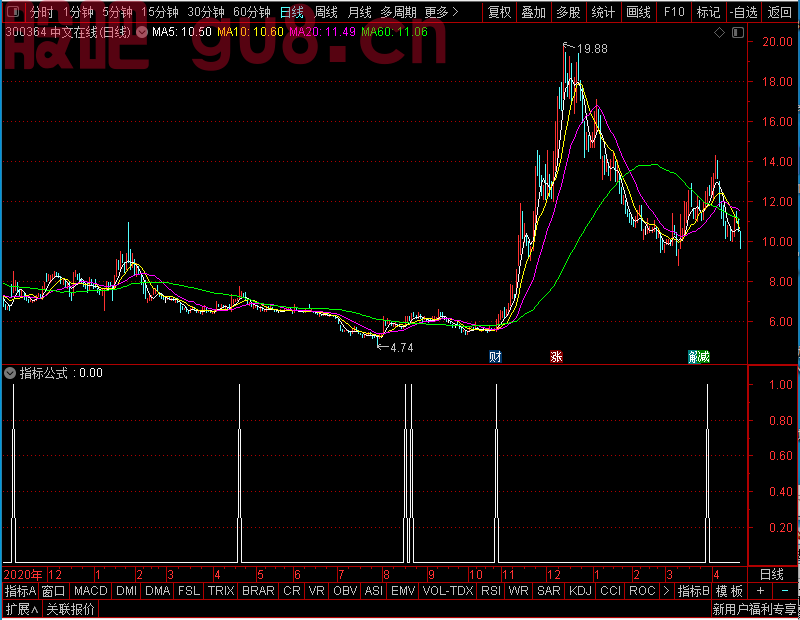The width and height of the screenshot is (800, 620).
Task: Click the window layout icon beside 分时
Action: (13, 11)
